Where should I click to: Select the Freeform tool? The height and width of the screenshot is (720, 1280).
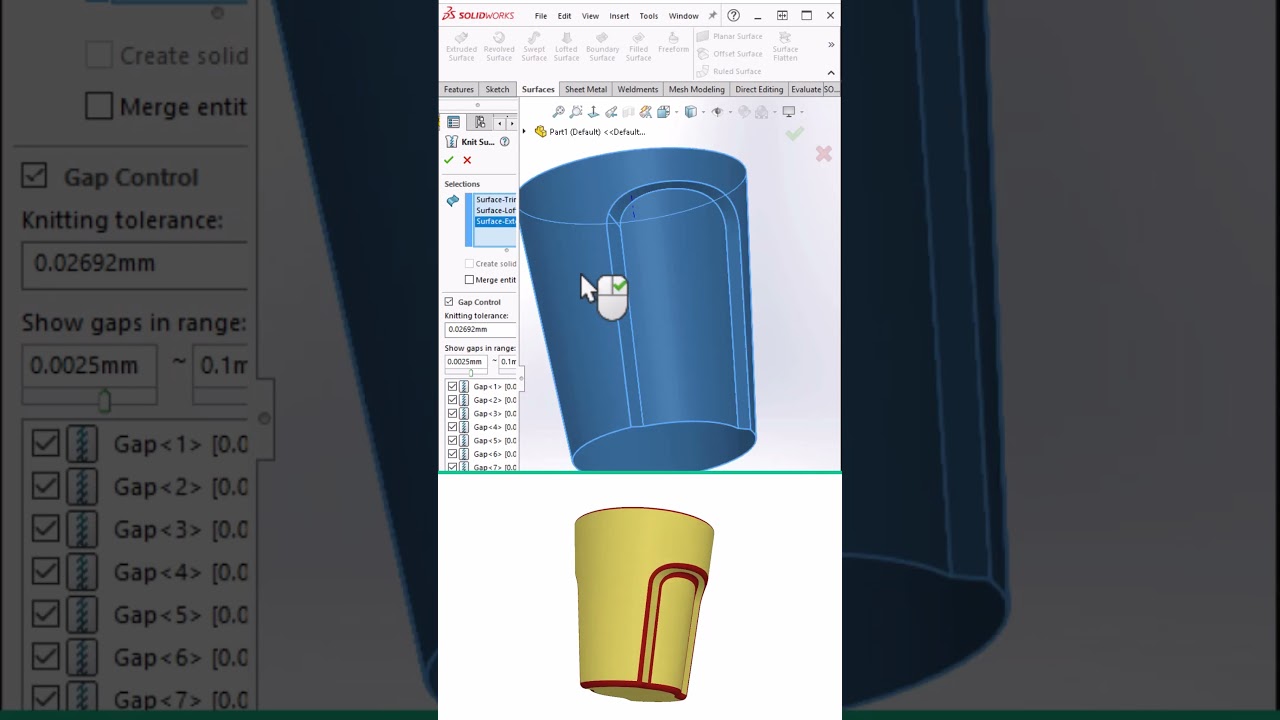(x=673, y=42)
